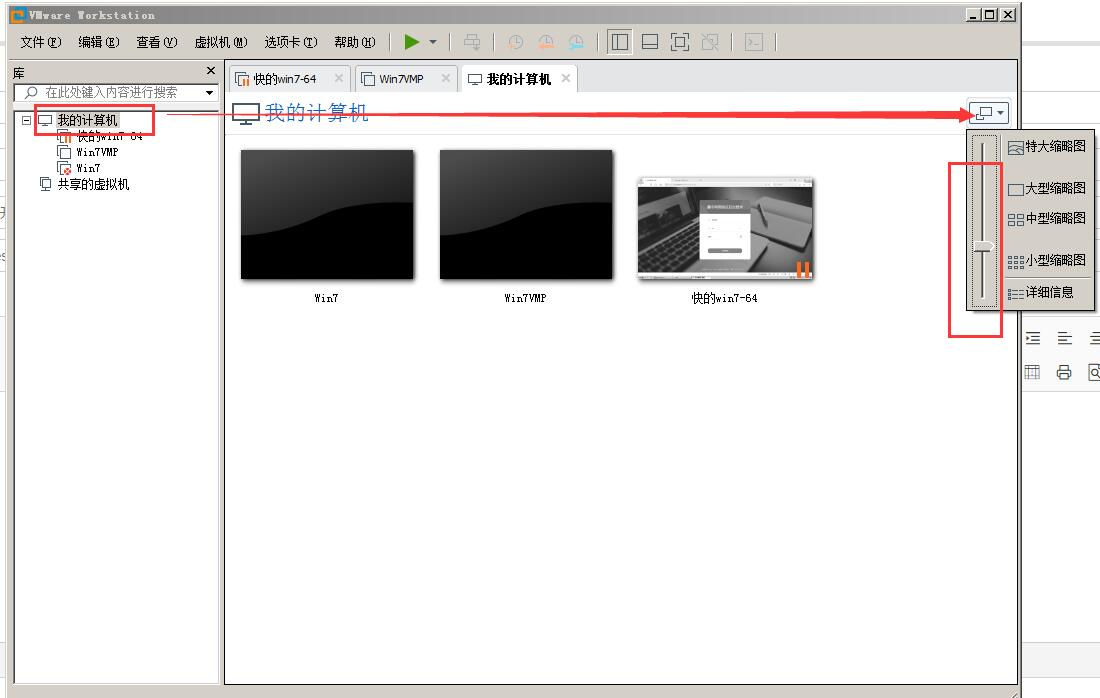Click the take snapshot clock icon
The height and width of the screenshot is (698, 1100).
[x=515, y=42]
